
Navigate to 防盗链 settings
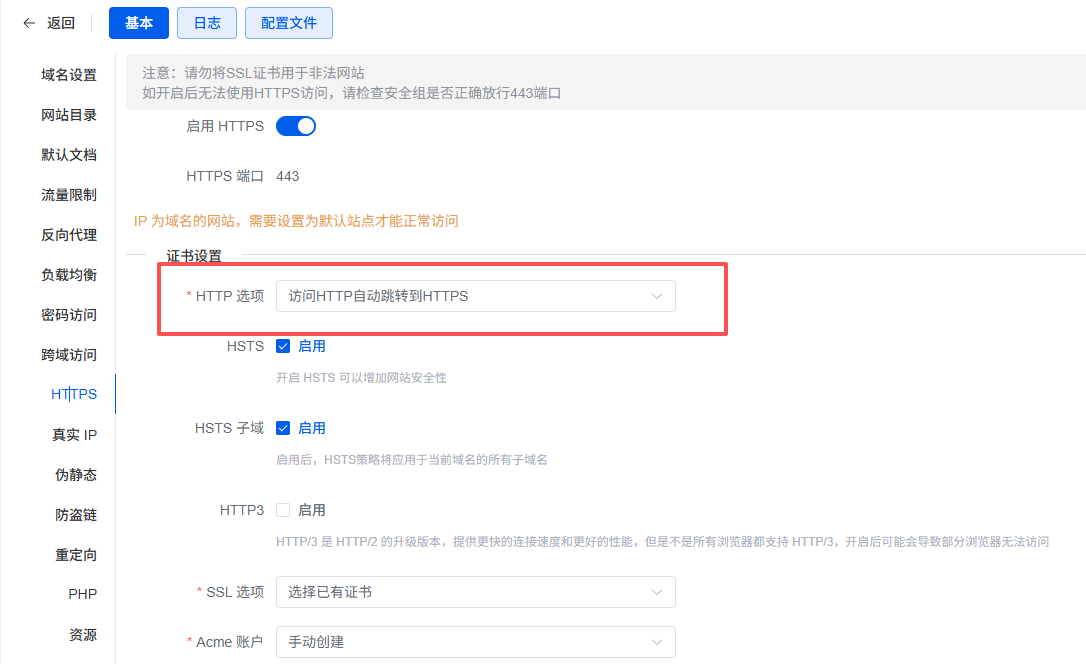pos(76,515)
